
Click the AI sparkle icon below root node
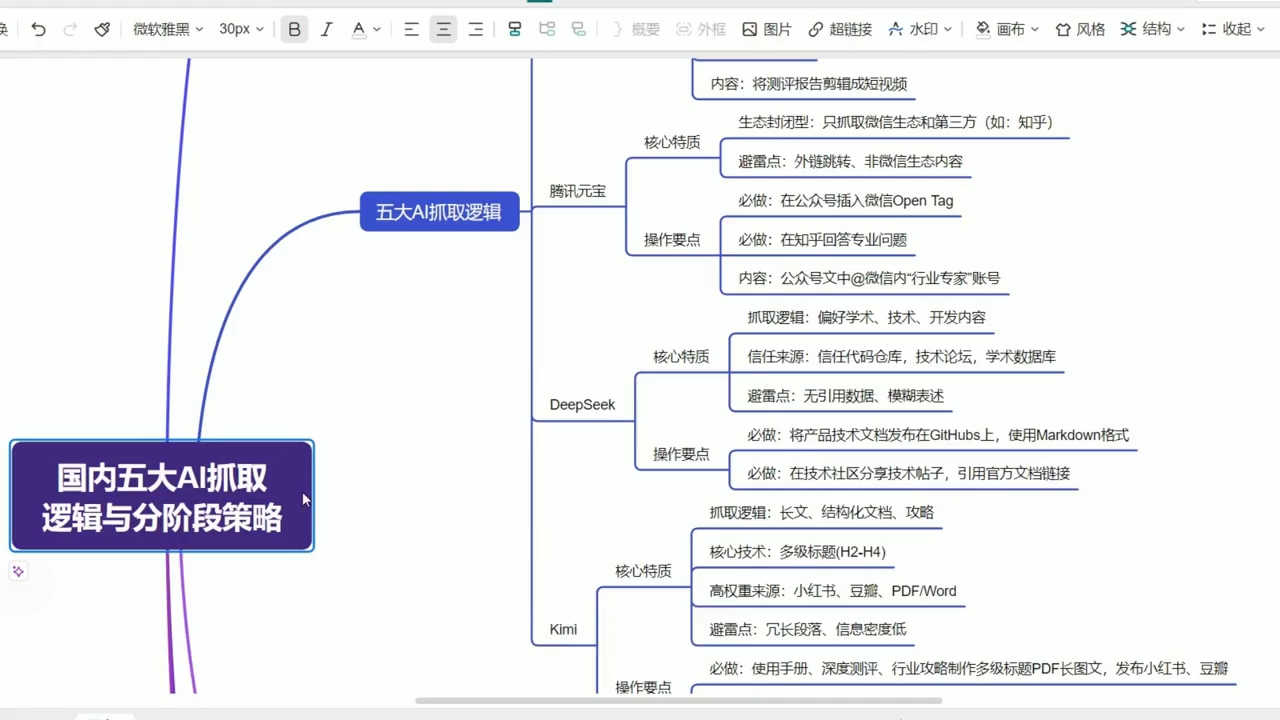18,571
